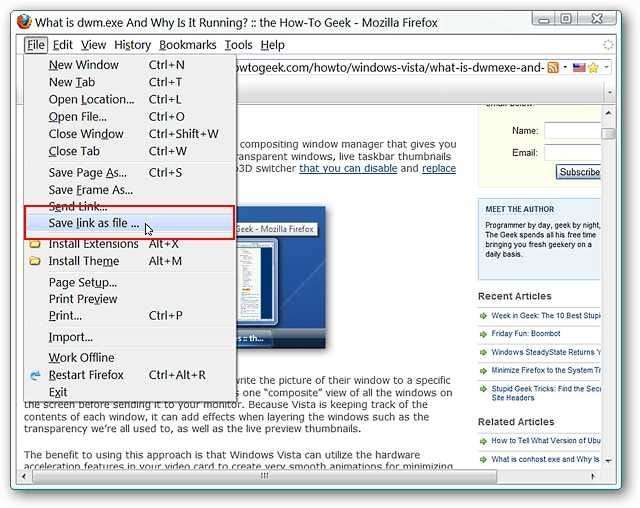The height and width of the screenshot is (508, 640).
Task: Click the Subscribe button
Action: (x=579, y=172)
